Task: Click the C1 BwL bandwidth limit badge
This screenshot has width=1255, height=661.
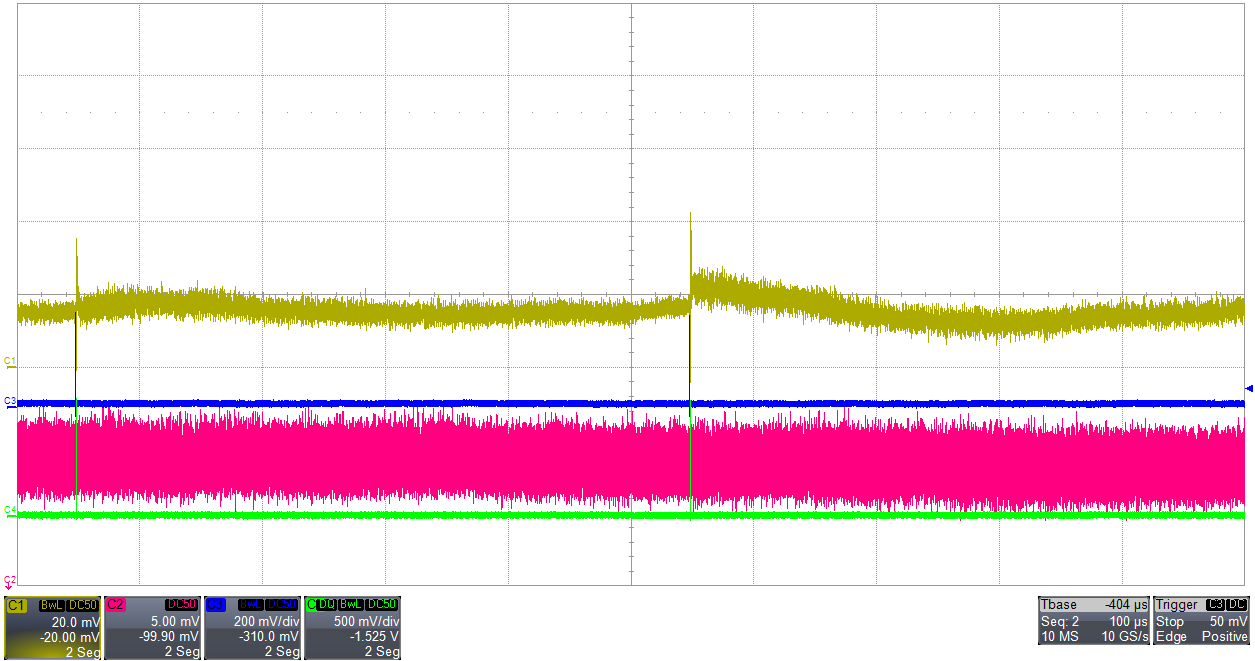Action: (x=52, y=605)
